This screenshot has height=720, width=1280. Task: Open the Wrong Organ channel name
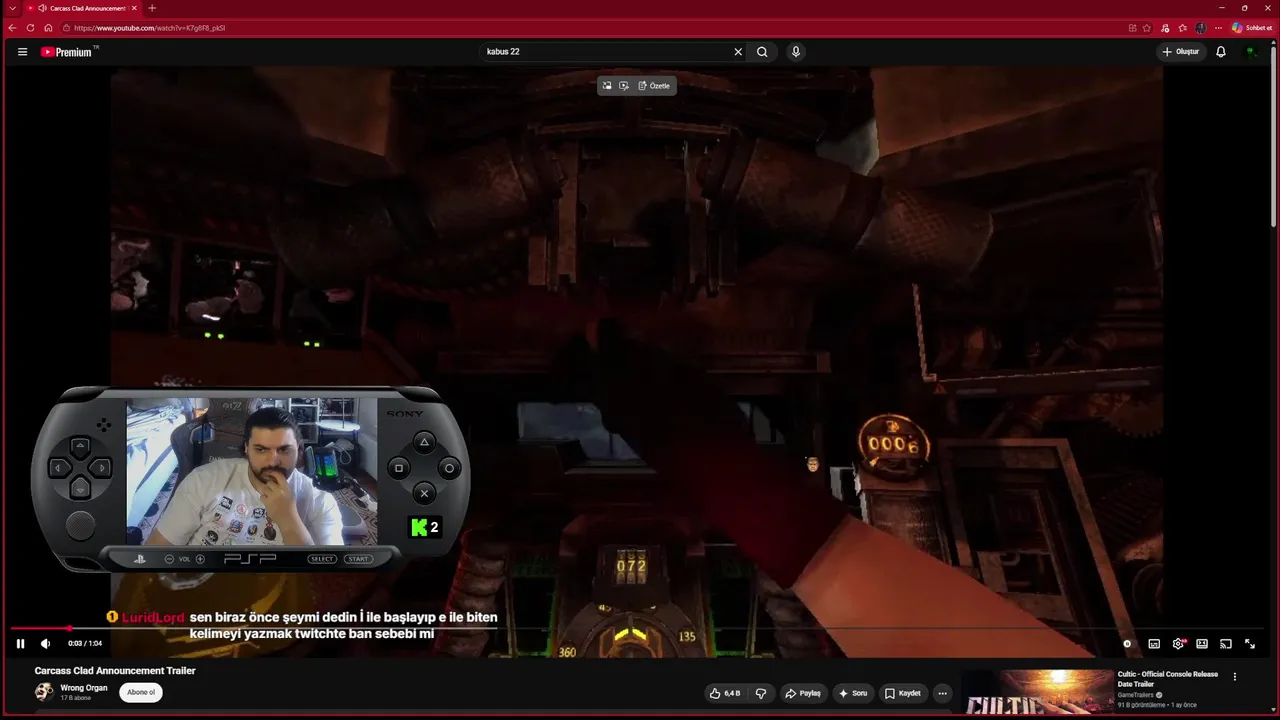[84, 688]
